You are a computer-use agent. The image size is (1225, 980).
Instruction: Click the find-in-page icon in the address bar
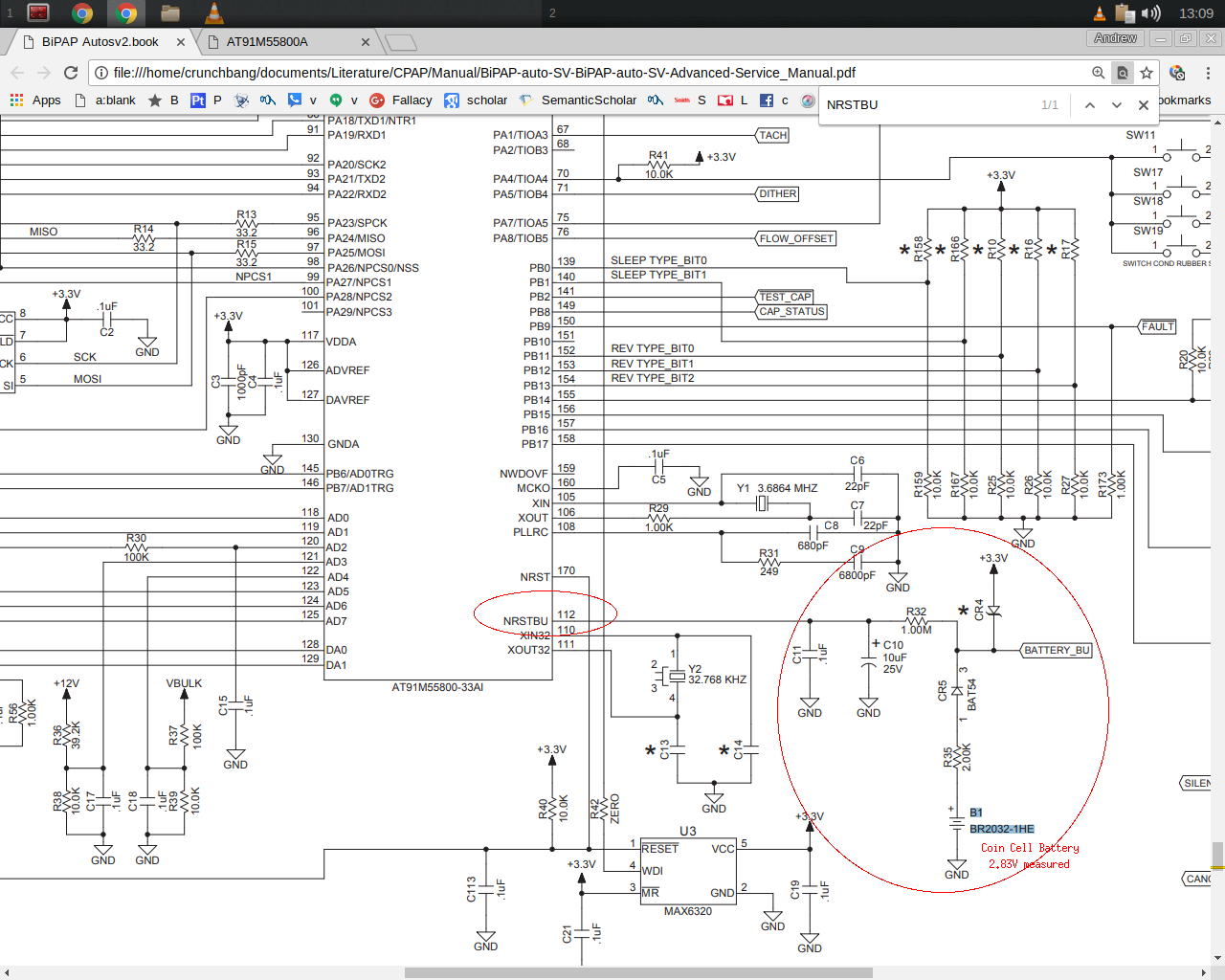pos(1123,73)
